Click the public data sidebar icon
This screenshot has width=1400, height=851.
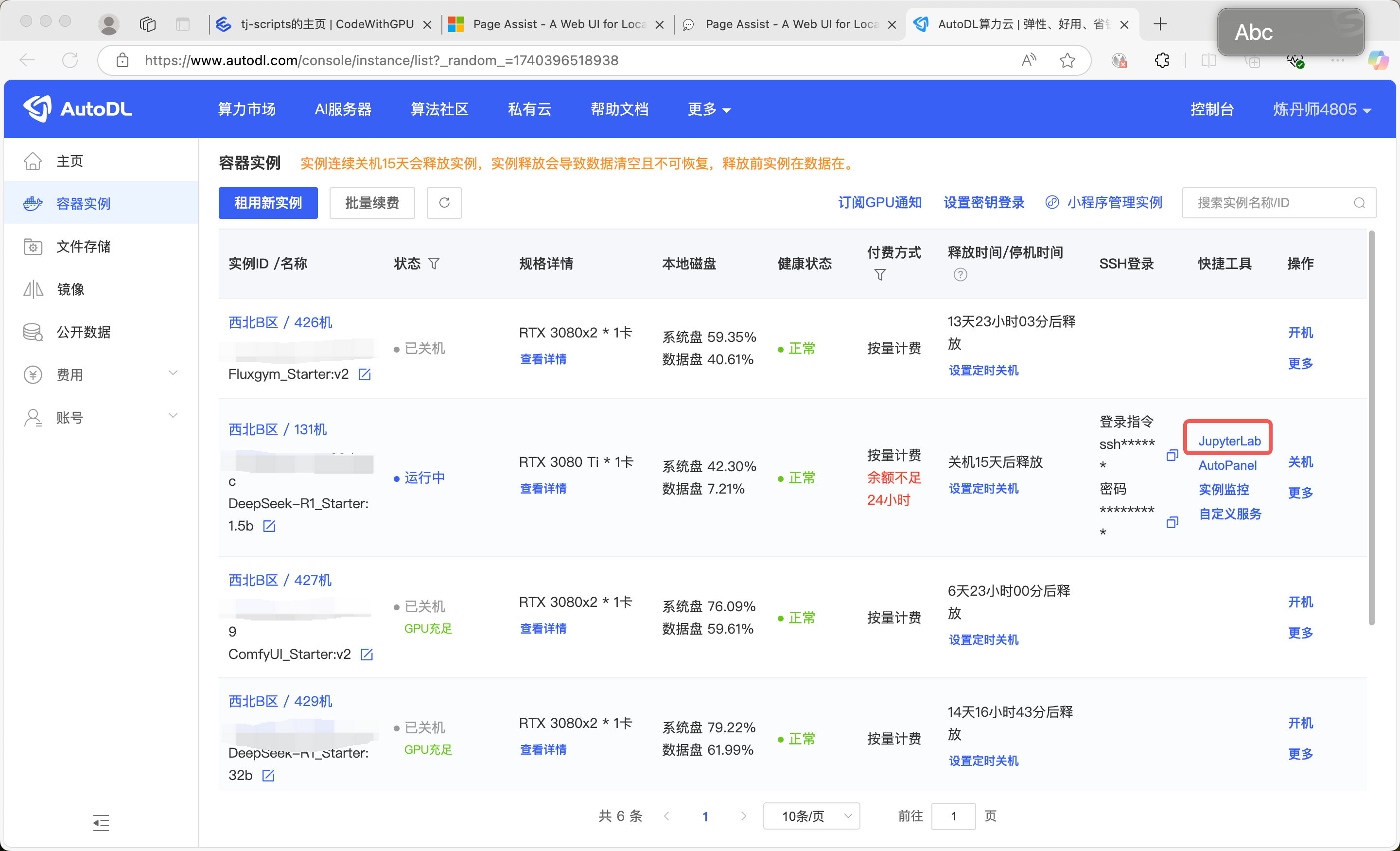(x=33, y=332)
